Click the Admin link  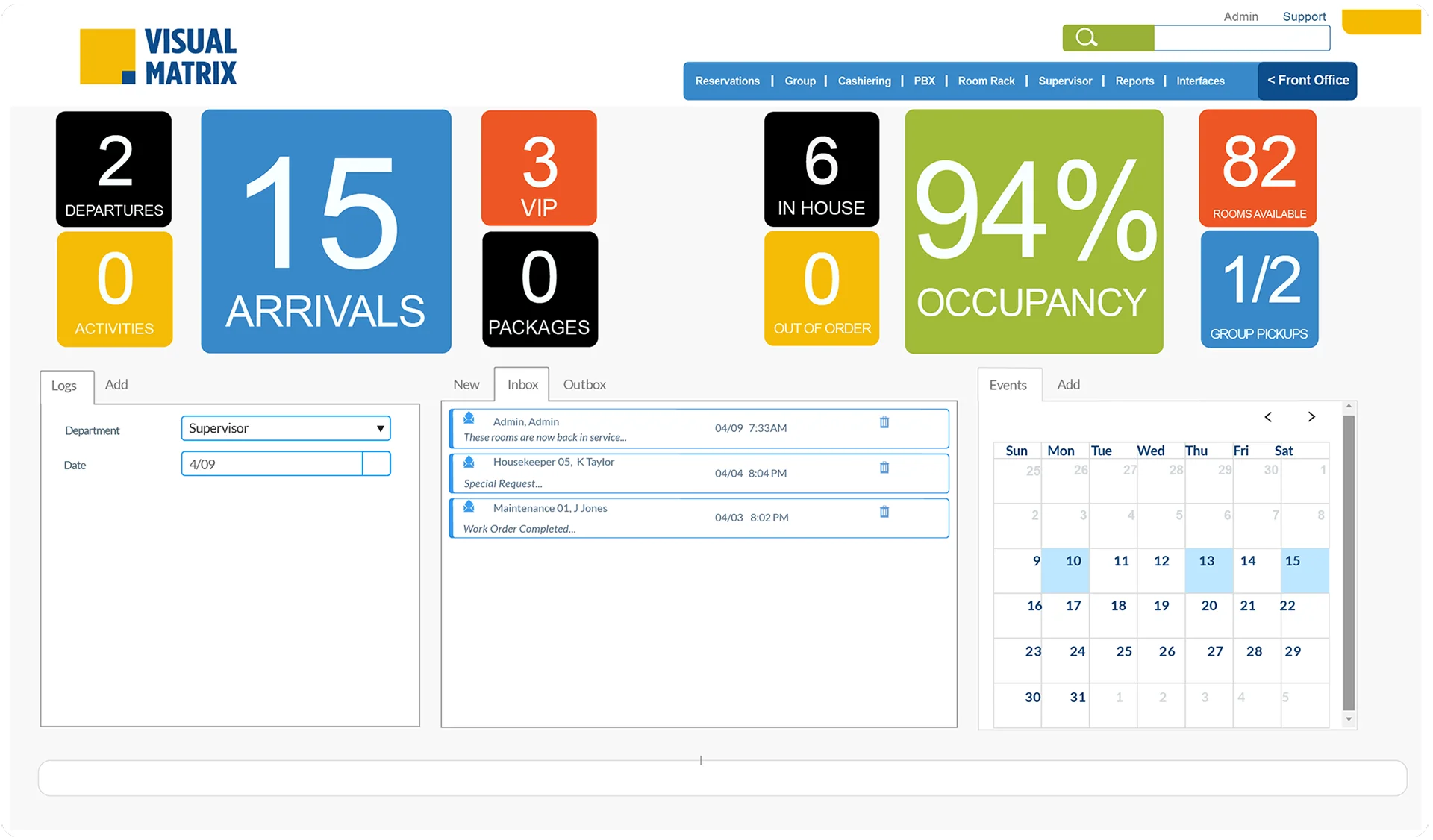coord(1240,16)
